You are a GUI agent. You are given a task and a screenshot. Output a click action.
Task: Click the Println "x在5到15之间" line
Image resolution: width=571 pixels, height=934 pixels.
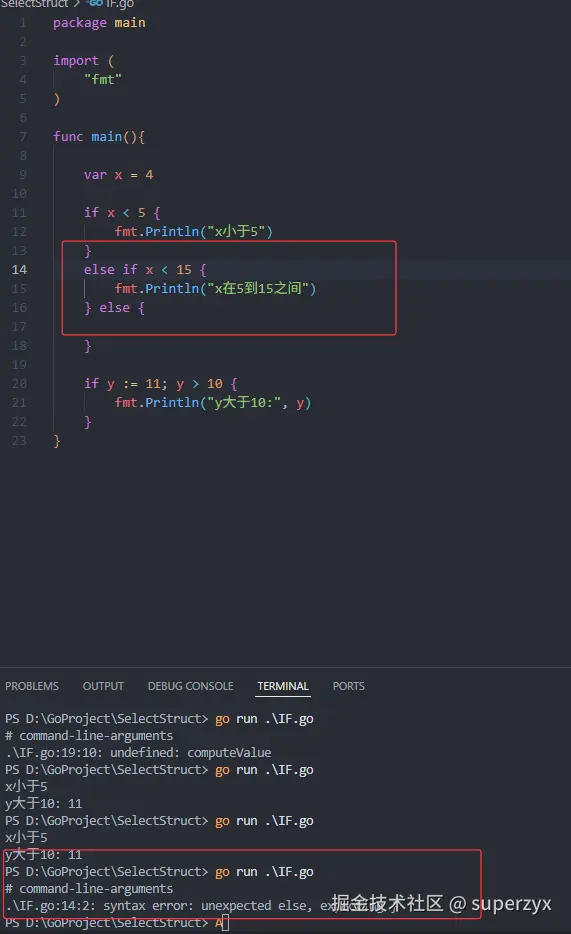pos(215,288)
